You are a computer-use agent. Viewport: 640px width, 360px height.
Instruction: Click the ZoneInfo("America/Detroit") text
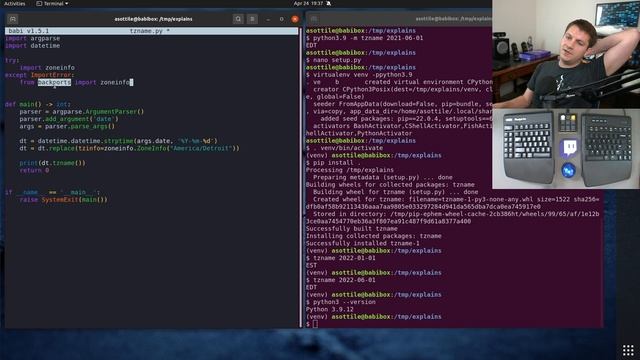(x=188, y=149)
